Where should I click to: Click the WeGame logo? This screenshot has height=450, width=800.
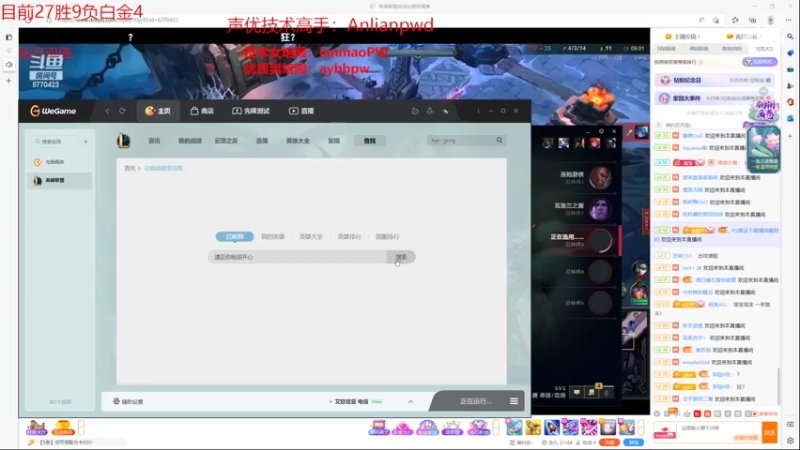53,111
